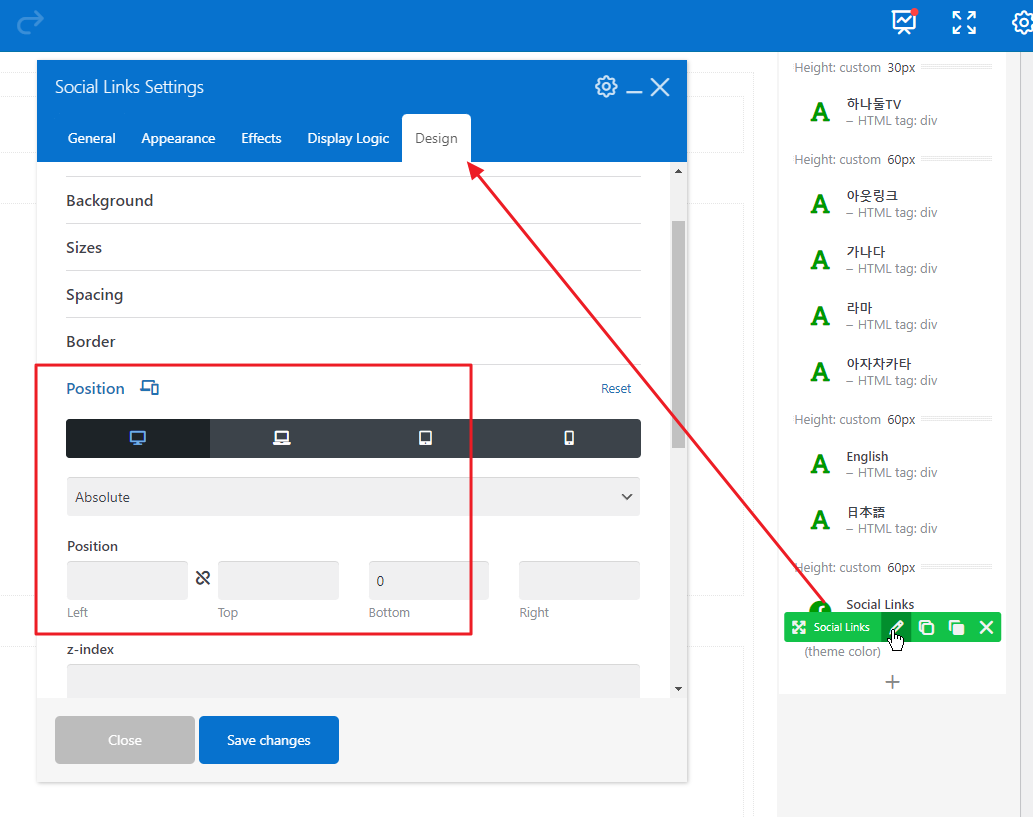Minimize the Social Links Settings dialog
Screen dimensions: 1033x817
[634, 91]
